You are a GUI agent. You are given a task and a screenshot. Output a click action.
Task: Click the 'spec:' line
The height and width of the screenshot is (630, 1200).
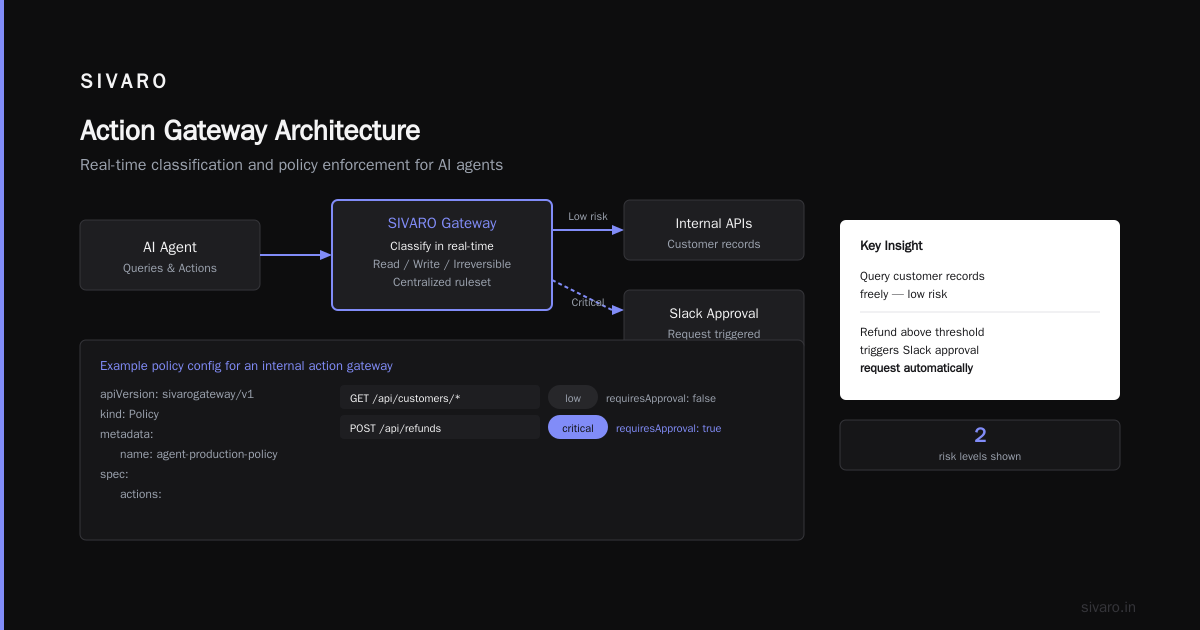[114, 474]
